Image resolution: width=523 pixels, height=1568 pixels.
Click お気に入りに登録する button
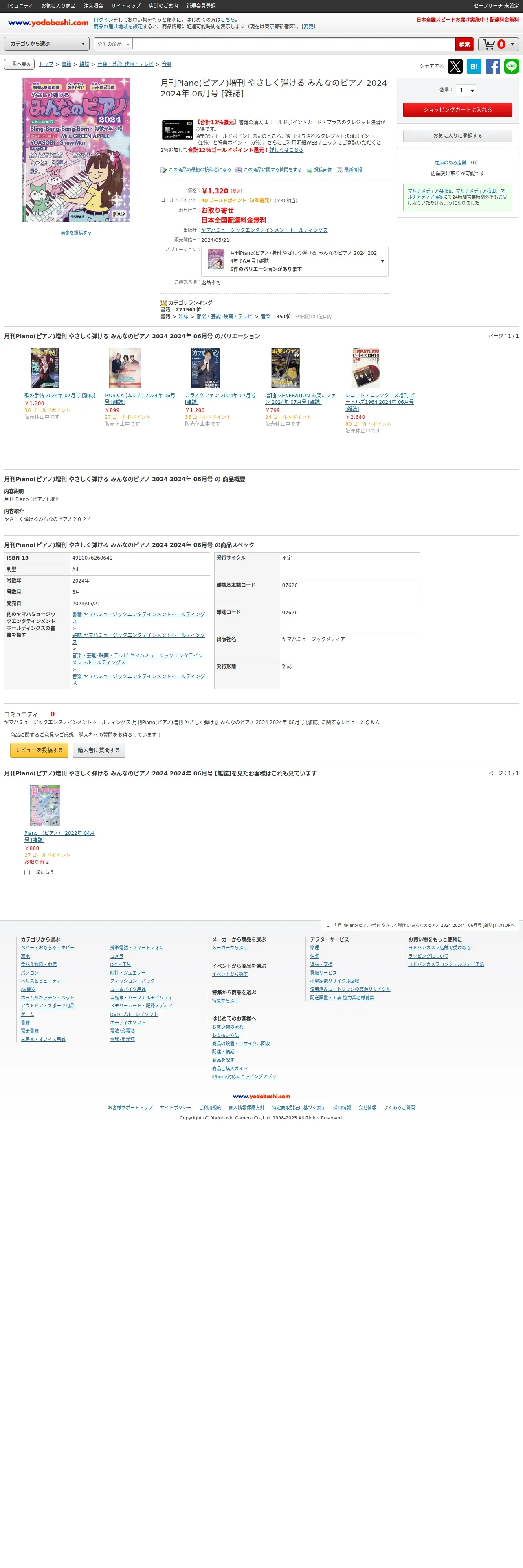pyautogui.click(x=457, y=136)
